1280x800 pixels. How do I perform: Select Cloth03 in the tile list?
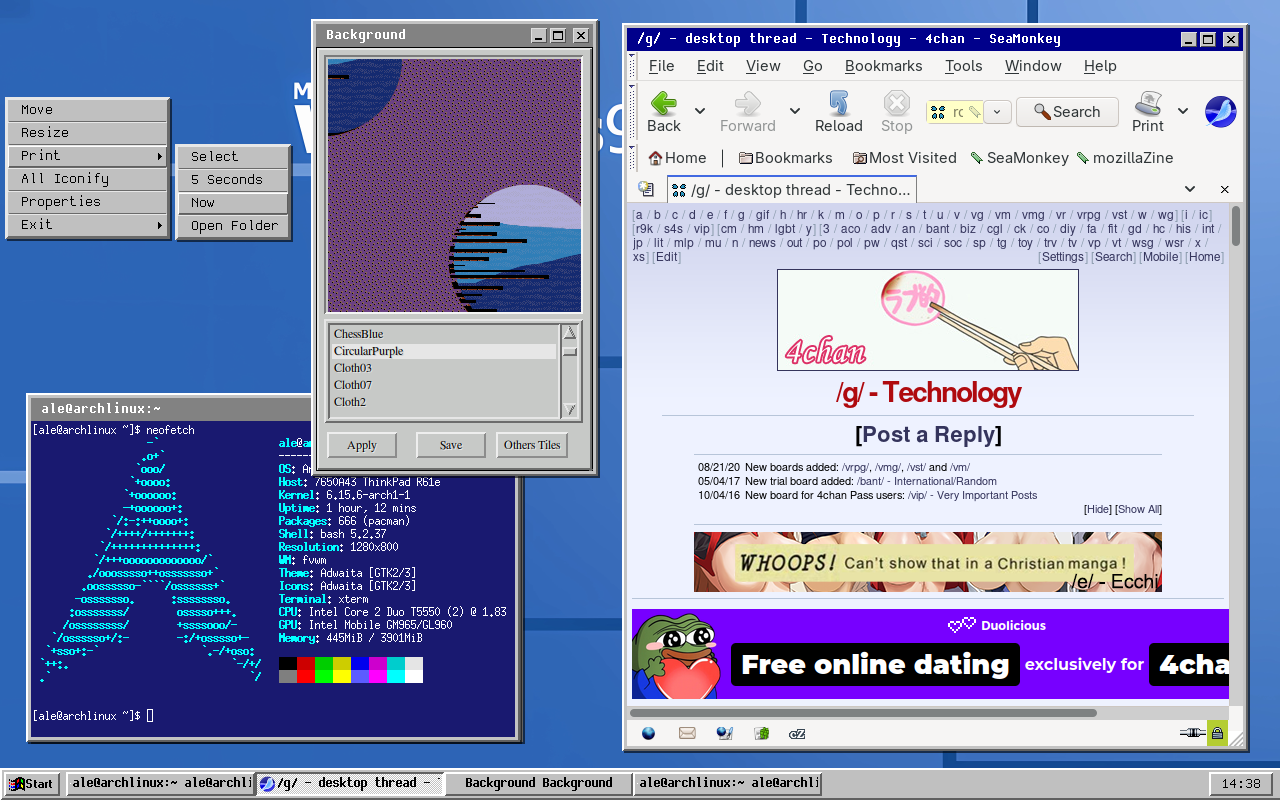pos(444,368)
